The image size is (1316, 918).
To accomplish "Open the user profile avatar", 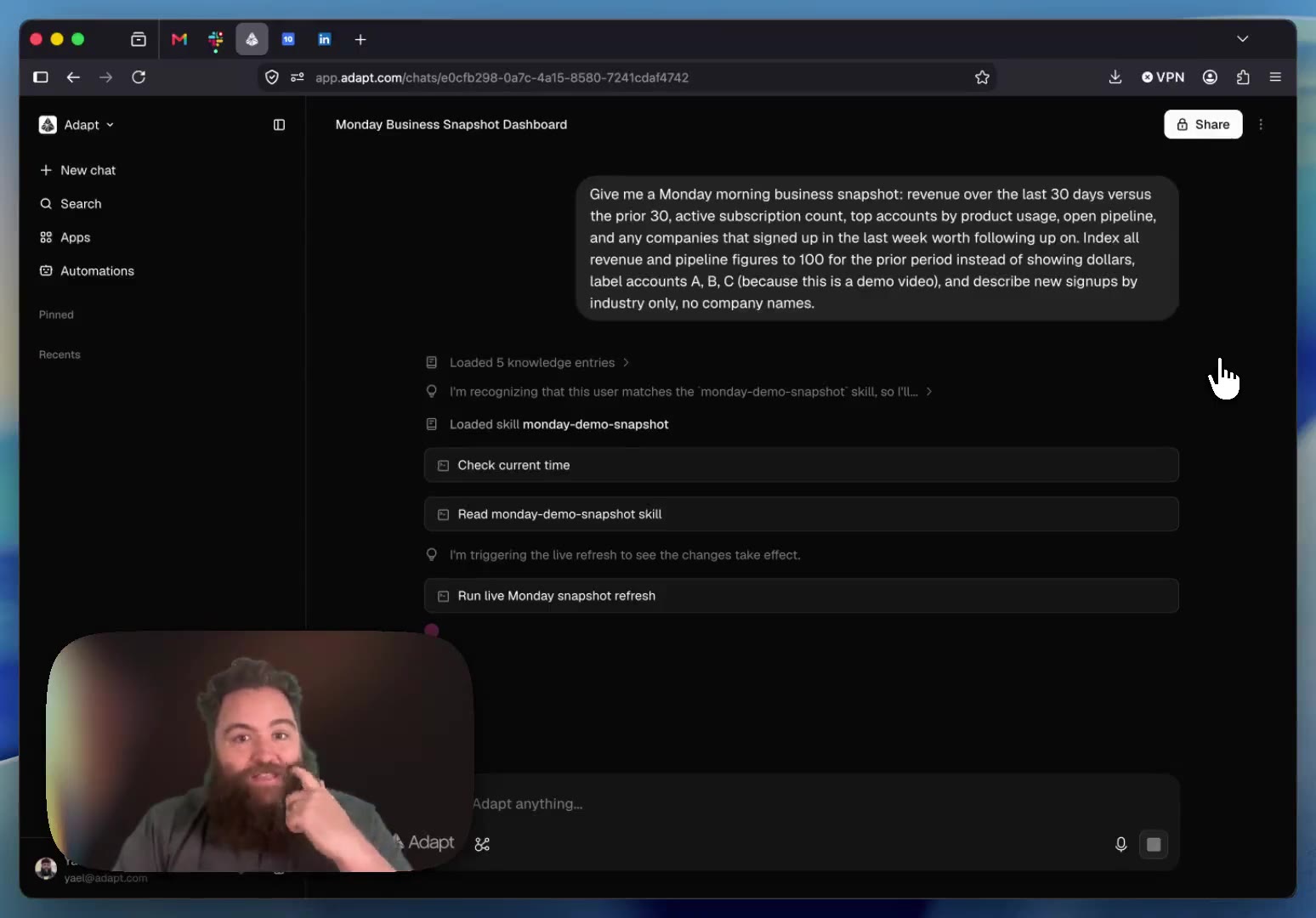I will coord(46,868).
